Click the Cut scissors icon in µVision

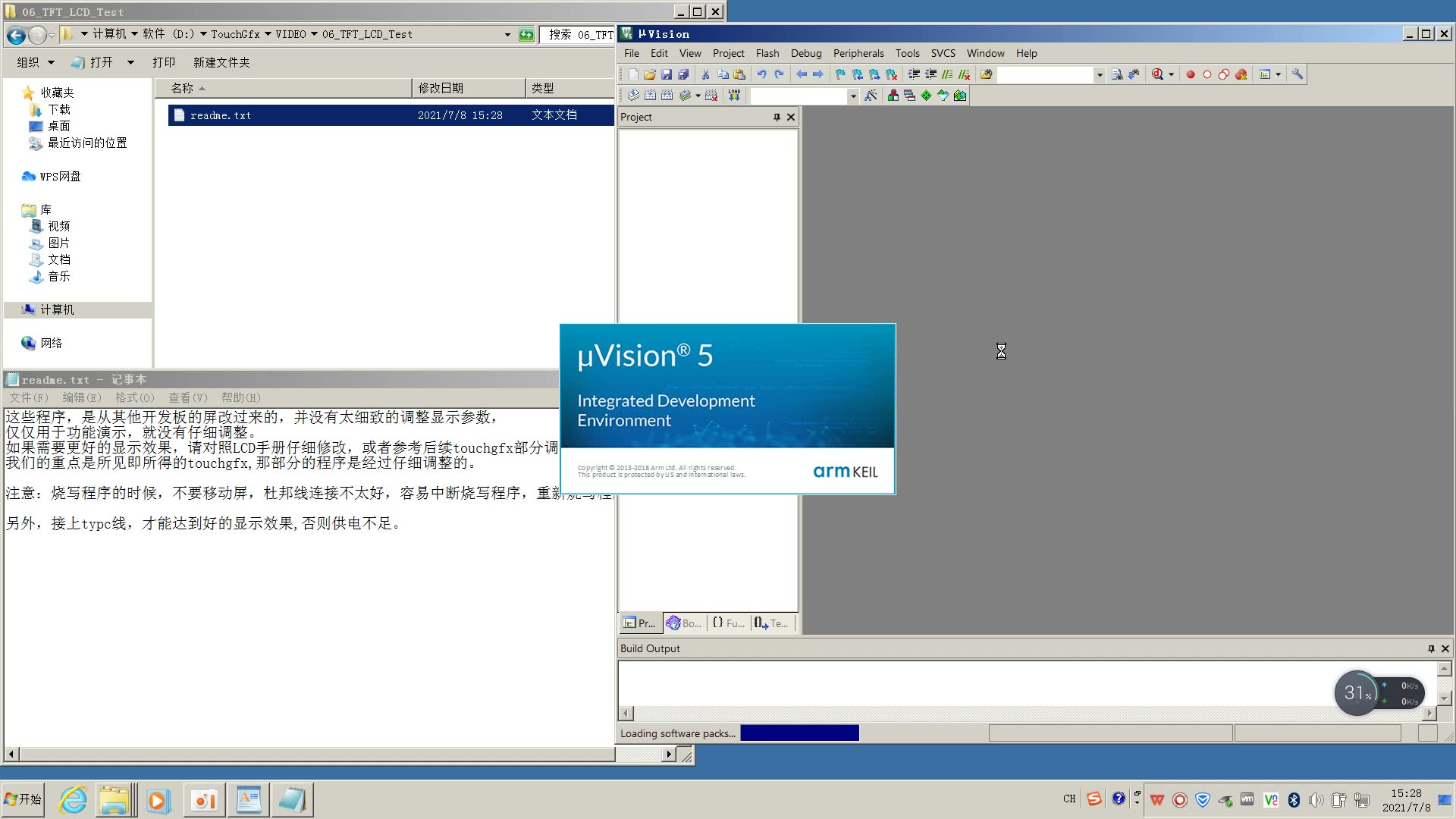pyautogui.click(x=706, y=74)
